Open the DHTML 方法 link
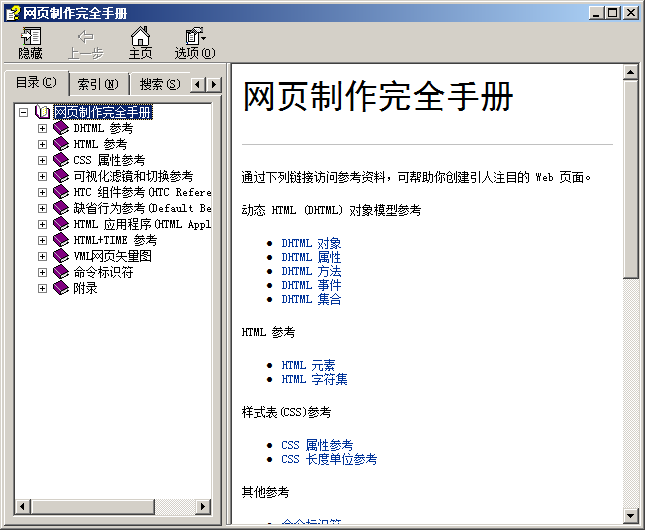Screen dimensions: 645x530 (x=311, y=271)
